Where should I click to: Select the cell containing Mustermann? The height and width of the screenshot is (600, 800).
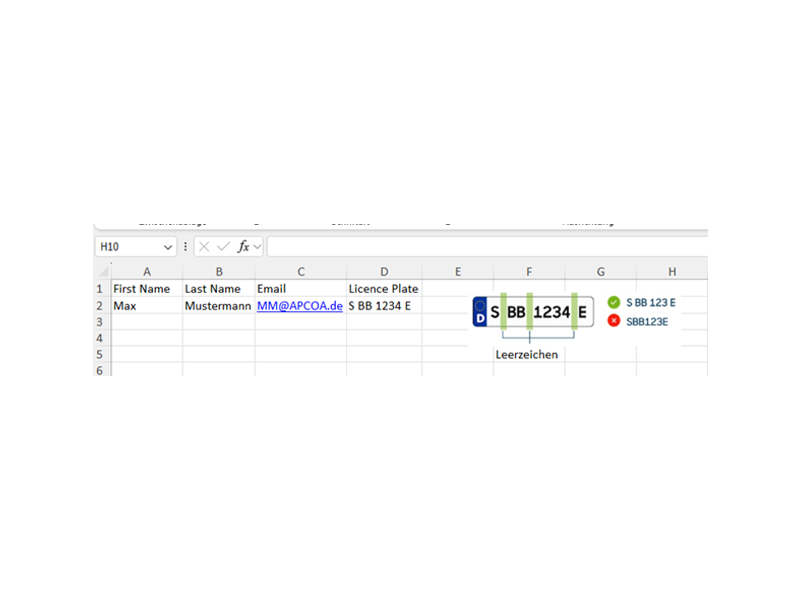point(218,306)
